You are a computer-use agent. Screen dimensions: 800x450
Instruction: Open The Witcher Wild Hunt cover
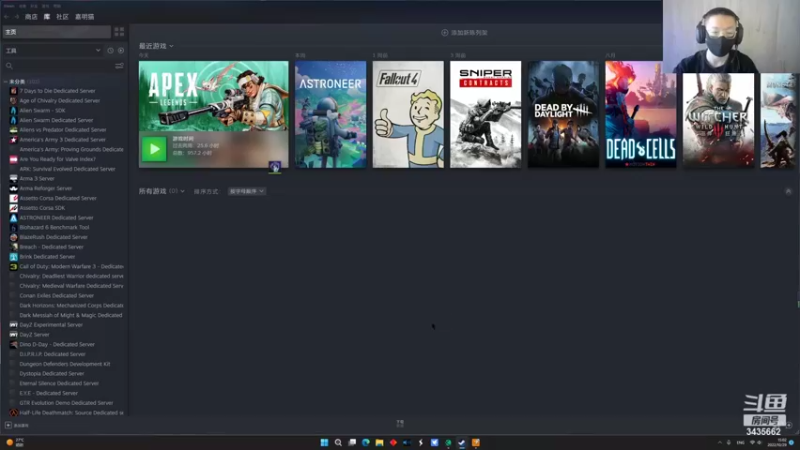718,120
